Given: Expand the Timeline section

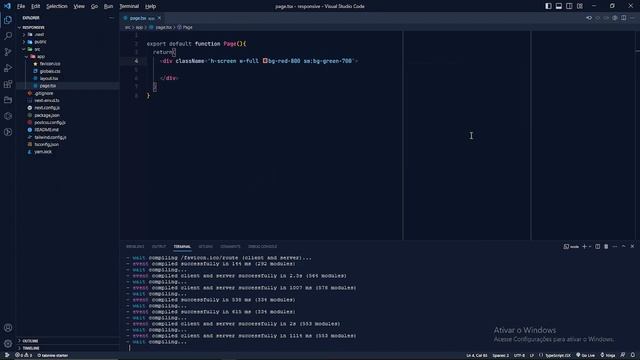Looking at the screenshot, I should pos(31,348).
